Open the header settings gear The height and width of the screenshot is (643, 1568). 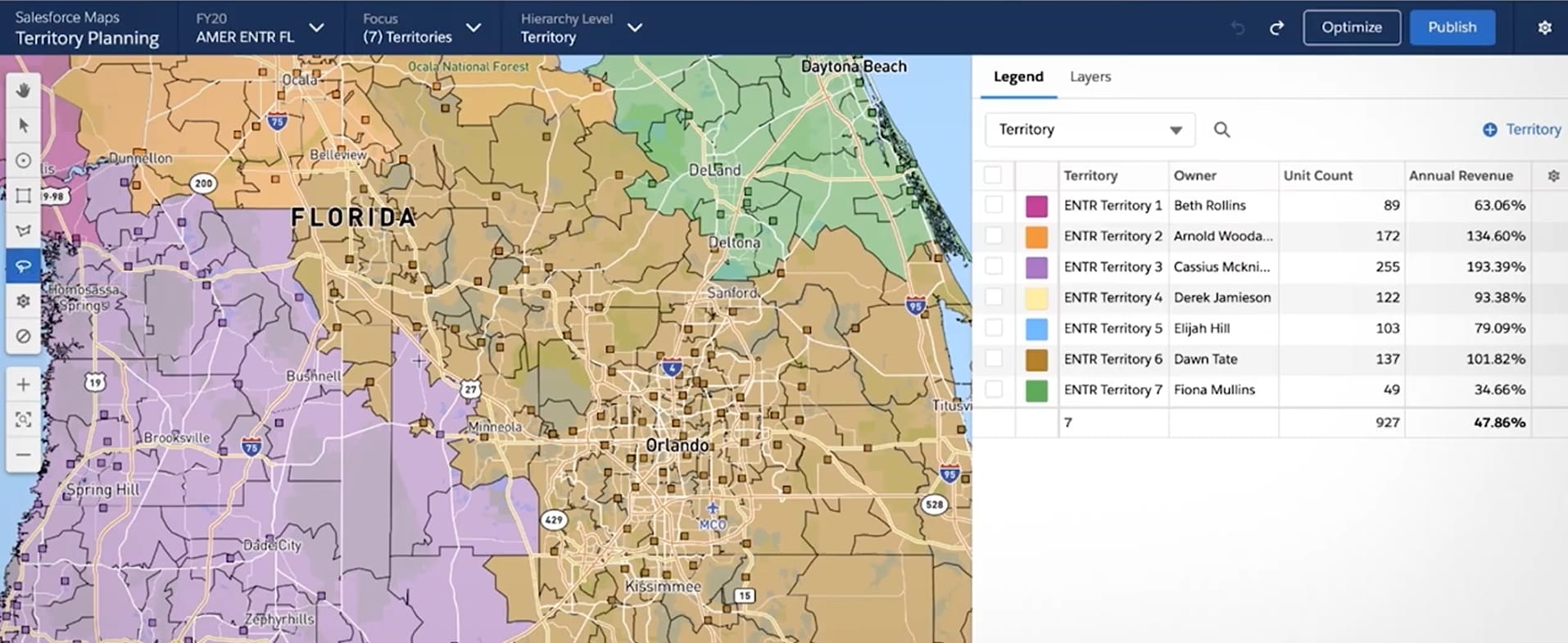(x=1544, y=28)
